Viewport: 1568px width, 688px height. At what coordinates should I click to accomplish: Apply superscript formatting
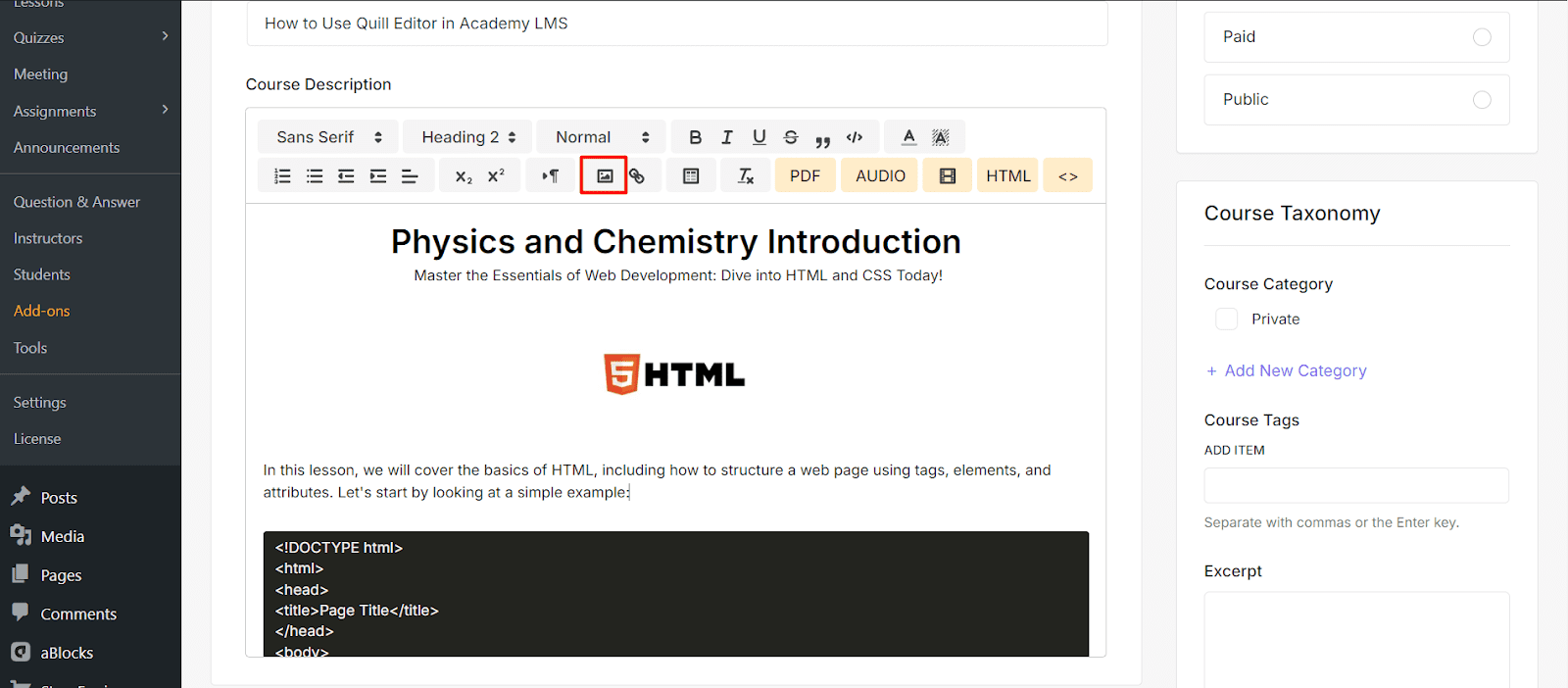click(496, 176)
